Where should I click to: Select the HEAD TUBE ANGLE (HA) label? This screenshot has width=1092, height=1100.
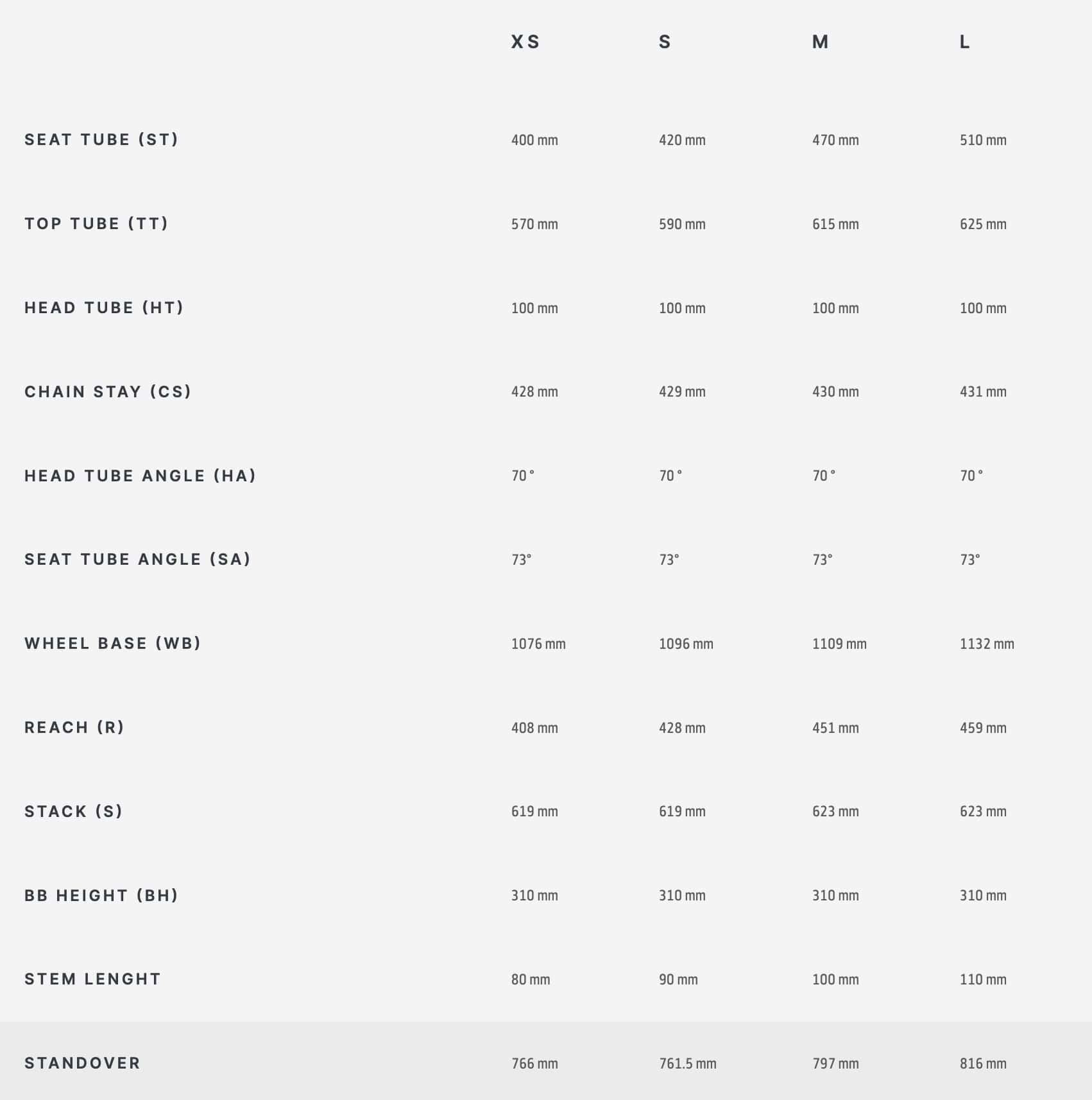pos(140,476)
